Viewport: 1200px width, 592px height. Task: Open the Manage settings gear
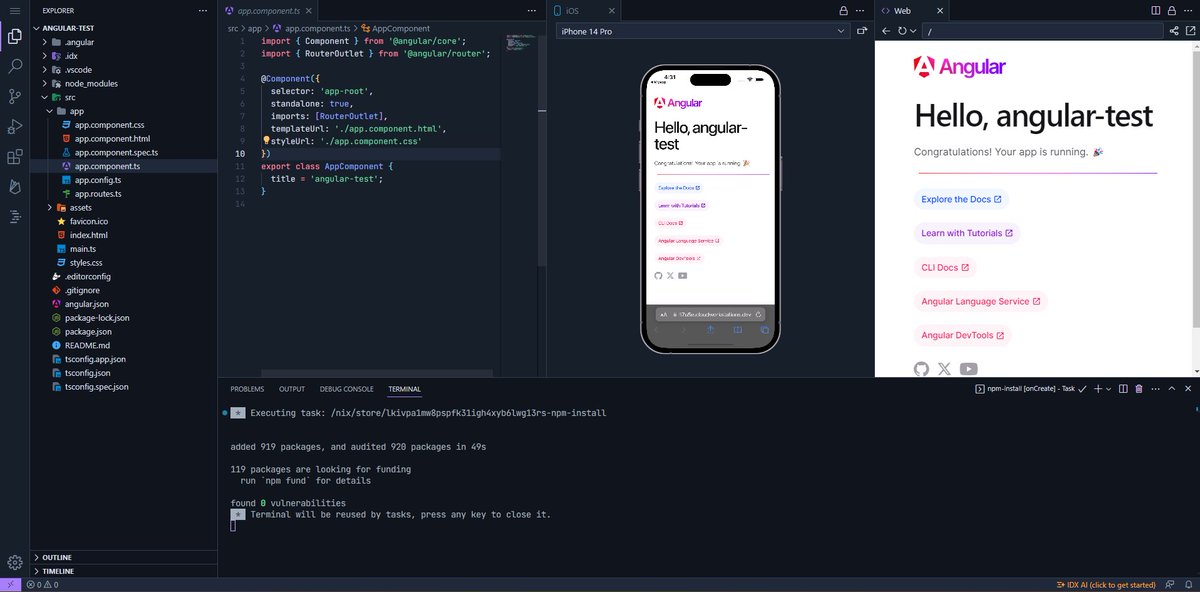[x=15, y=562]
